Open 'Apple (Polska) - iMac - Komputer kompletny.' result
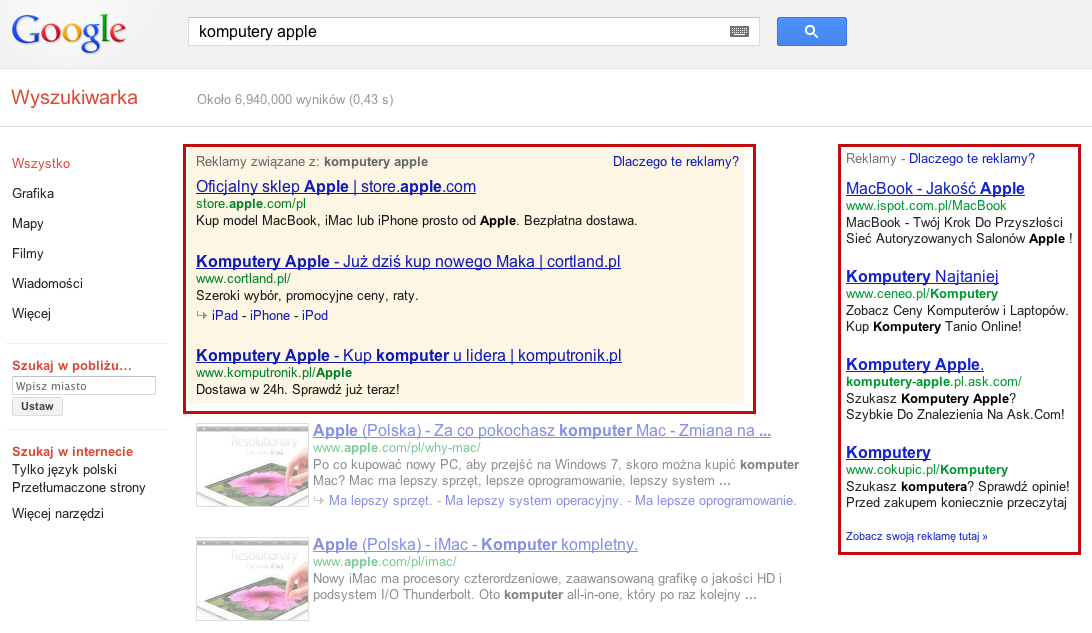Image resolution: width=1092 pixels, height=633 pixels. tap(475, 545)
